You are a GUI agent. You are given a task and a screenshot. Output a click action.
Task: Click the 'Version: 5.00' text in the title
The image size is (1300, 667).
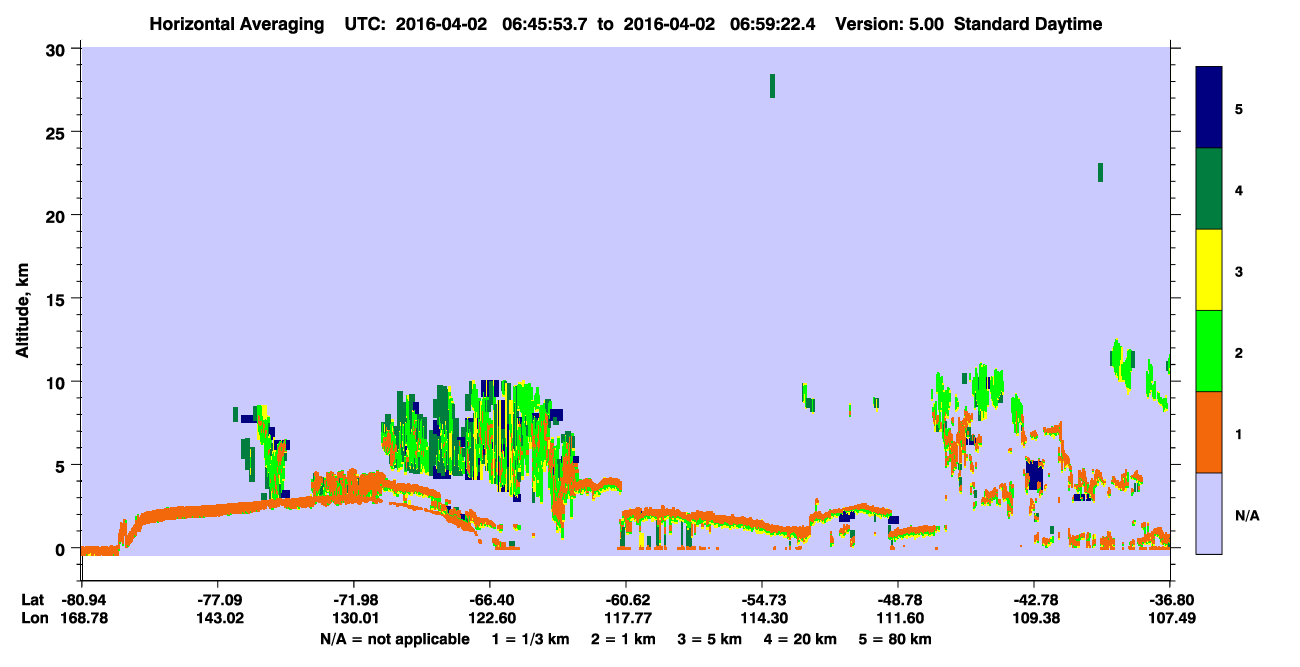(891, 24)
